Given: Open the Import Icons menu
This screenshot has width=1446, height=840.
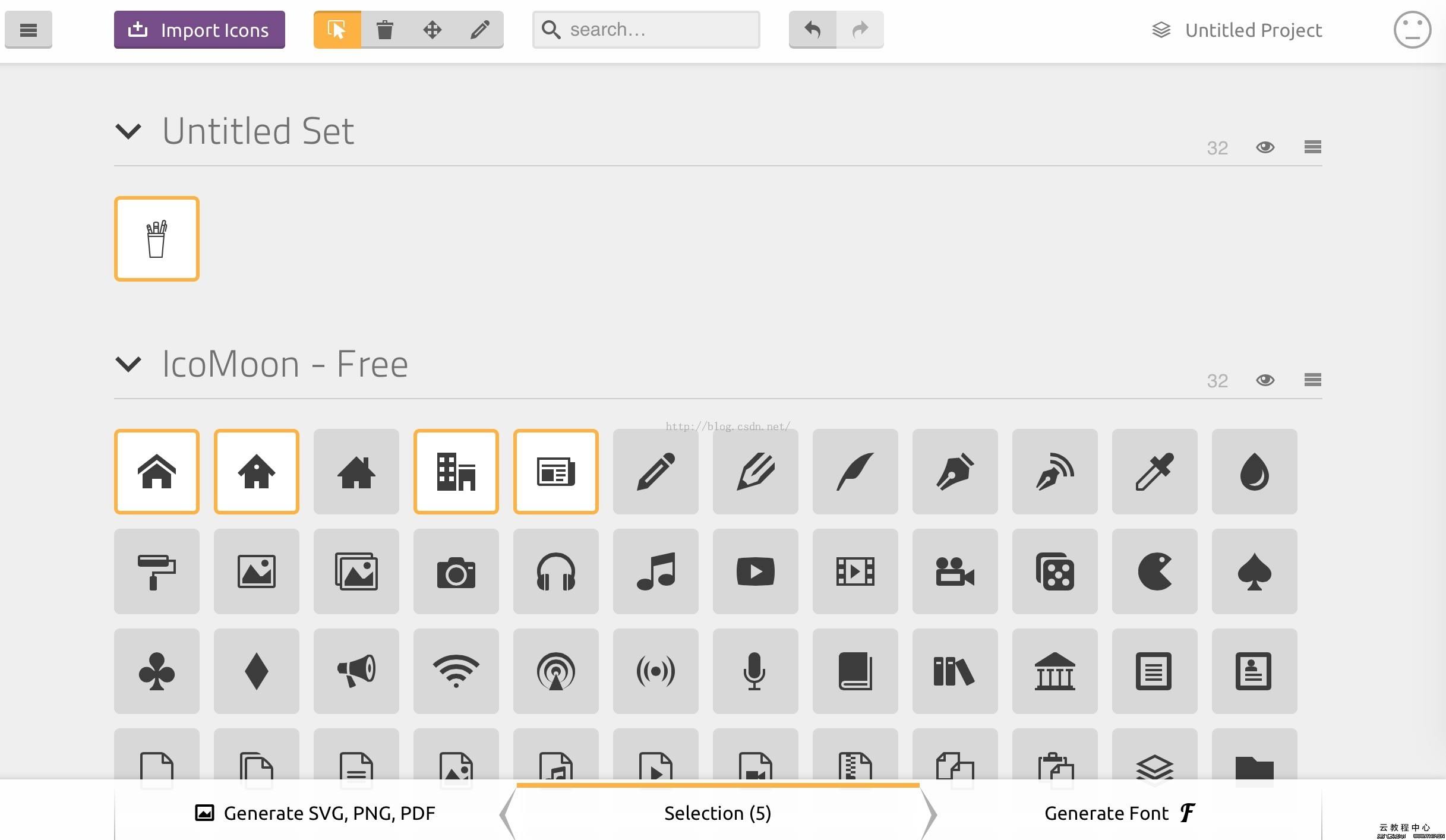Looking at the screenshot, I should [x=199, y=30].
